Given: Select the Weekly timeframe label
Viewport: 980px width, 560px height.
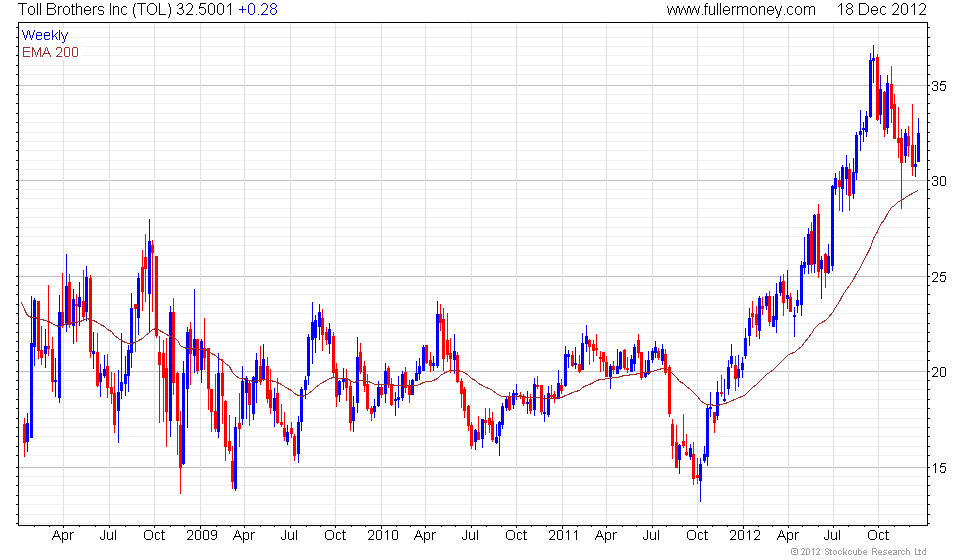Looking at the screenshot, I should pos(44,36).
